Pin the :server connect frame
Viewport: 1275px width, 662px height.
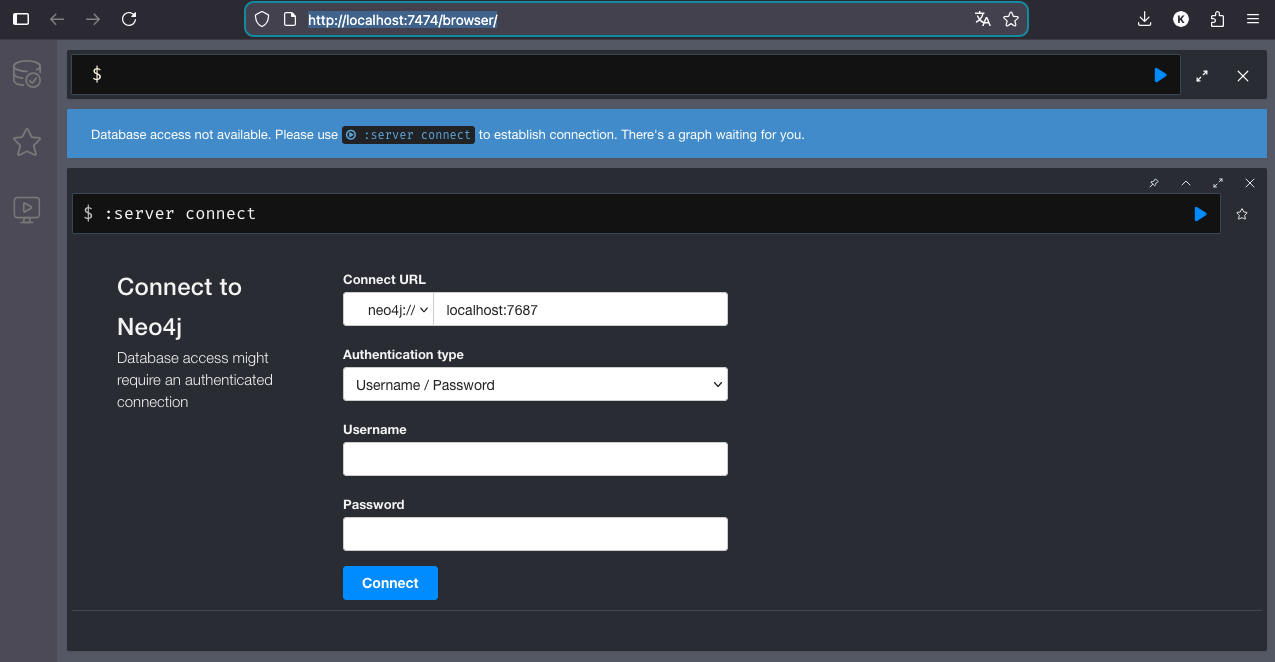(1154, 183)
